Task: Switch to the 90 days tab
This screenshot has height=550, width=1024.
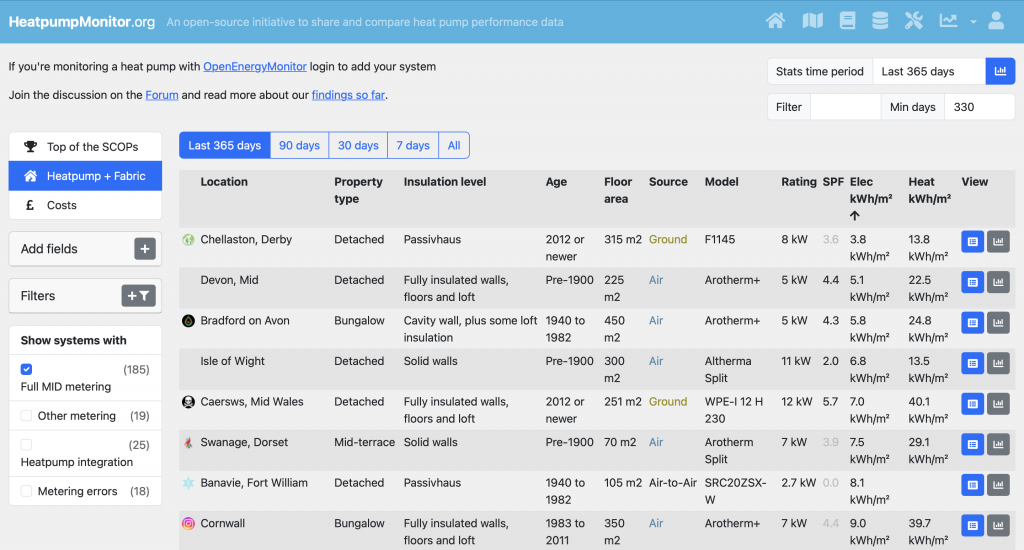Action: click(x=299, y=146)
